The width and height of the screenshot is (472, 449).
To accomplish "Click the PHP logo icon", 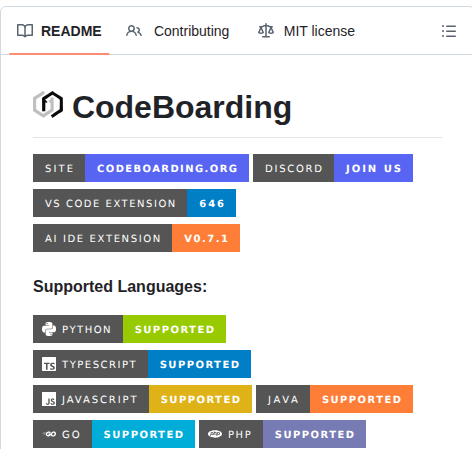I will [x=215, y=434].
